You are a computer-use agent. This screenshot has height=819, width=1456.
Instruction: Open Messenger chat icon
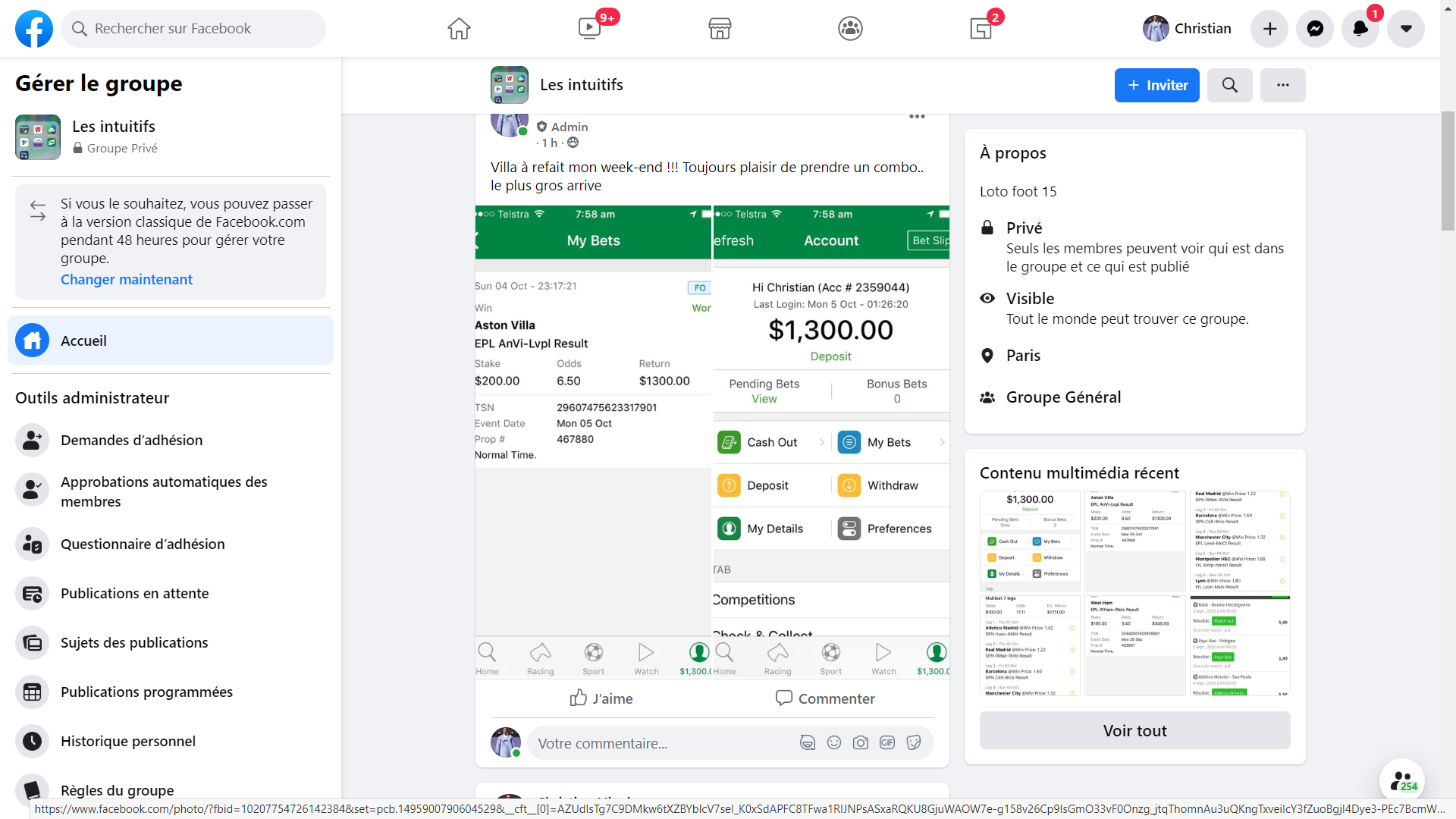1315,29
